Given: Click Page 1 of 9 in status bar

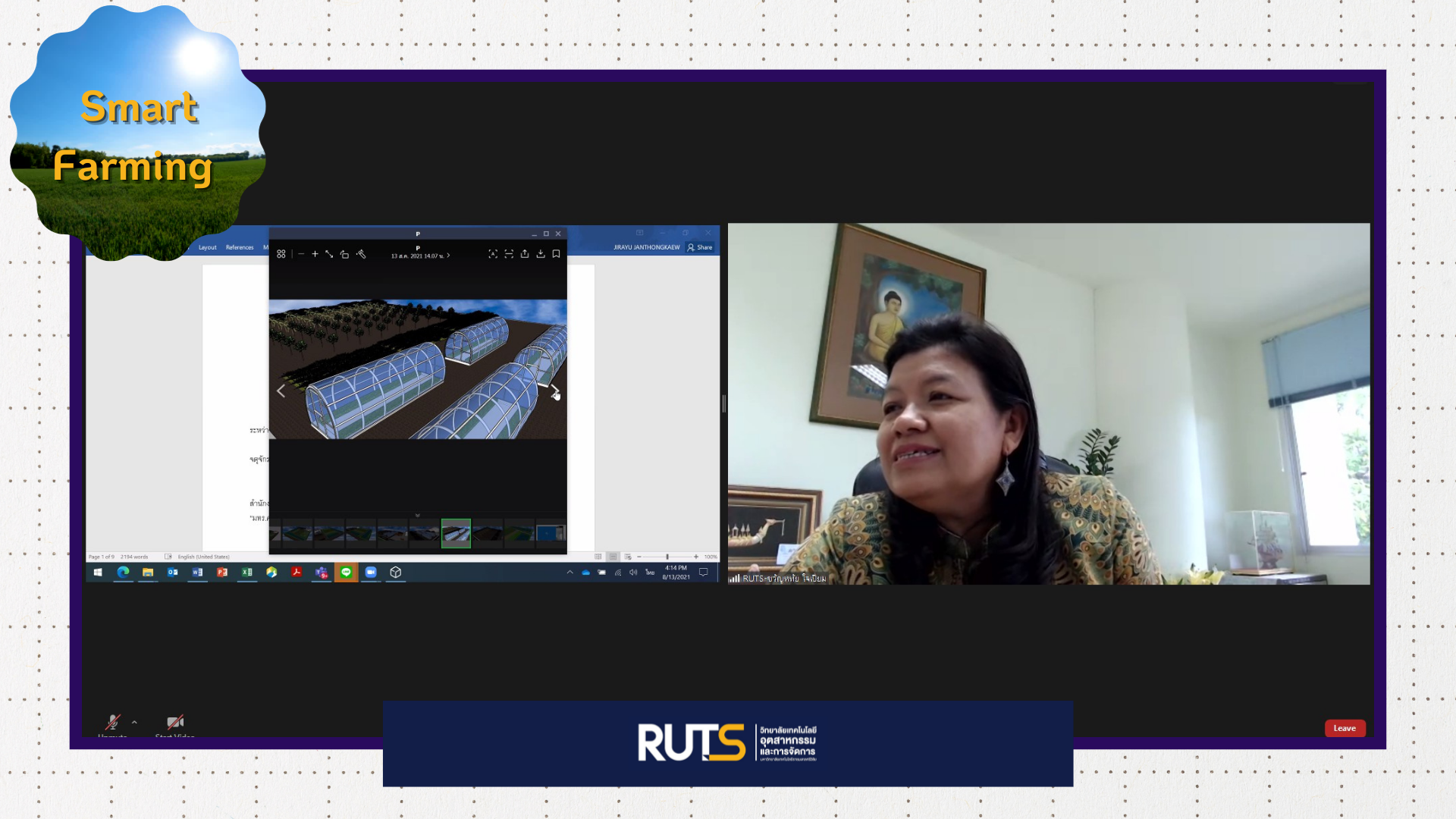Looking at the screenshot, I should tap(102, 557).
